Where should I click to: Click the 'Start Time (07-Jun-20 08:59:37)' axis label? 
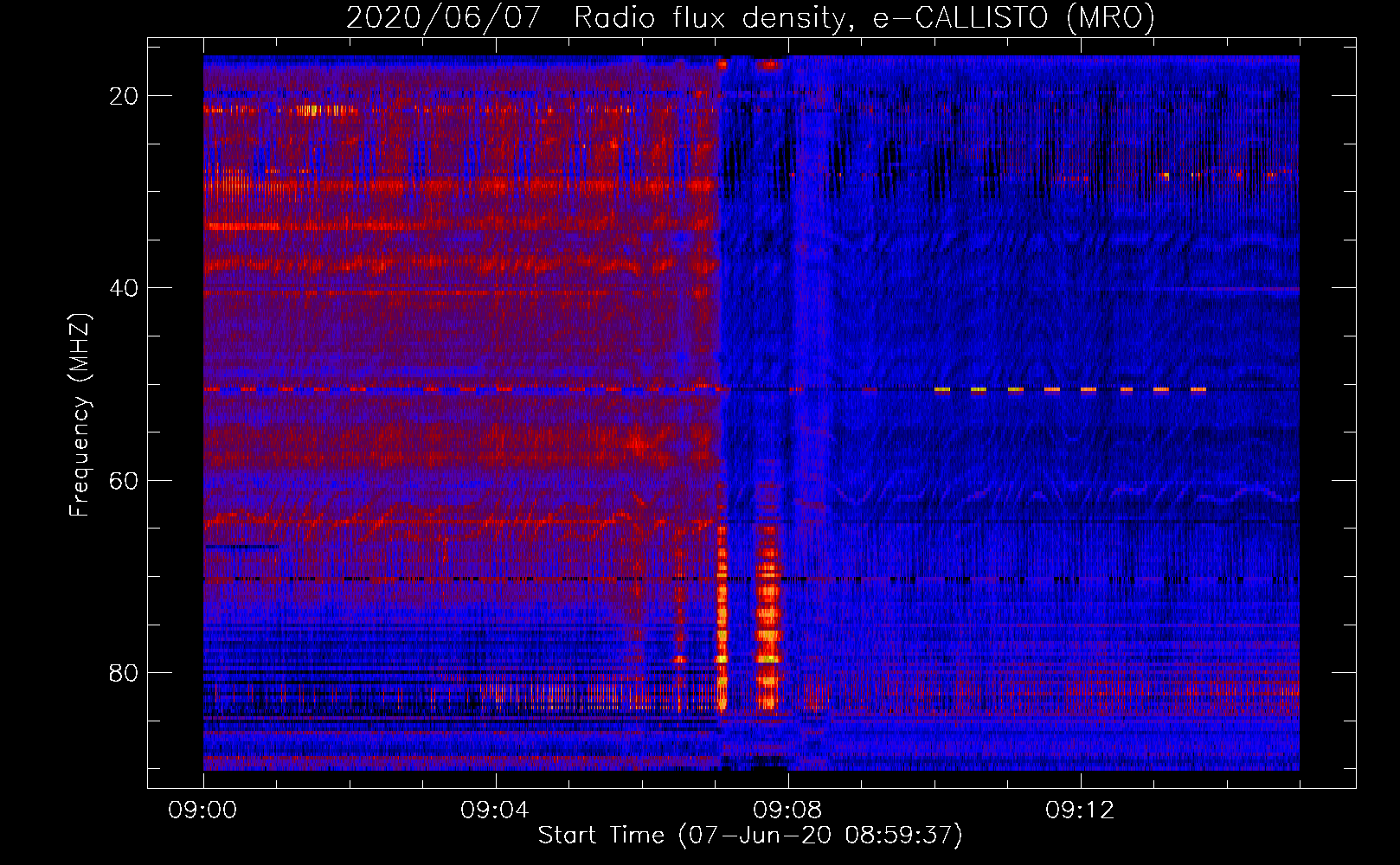click(x=750, y=836)
